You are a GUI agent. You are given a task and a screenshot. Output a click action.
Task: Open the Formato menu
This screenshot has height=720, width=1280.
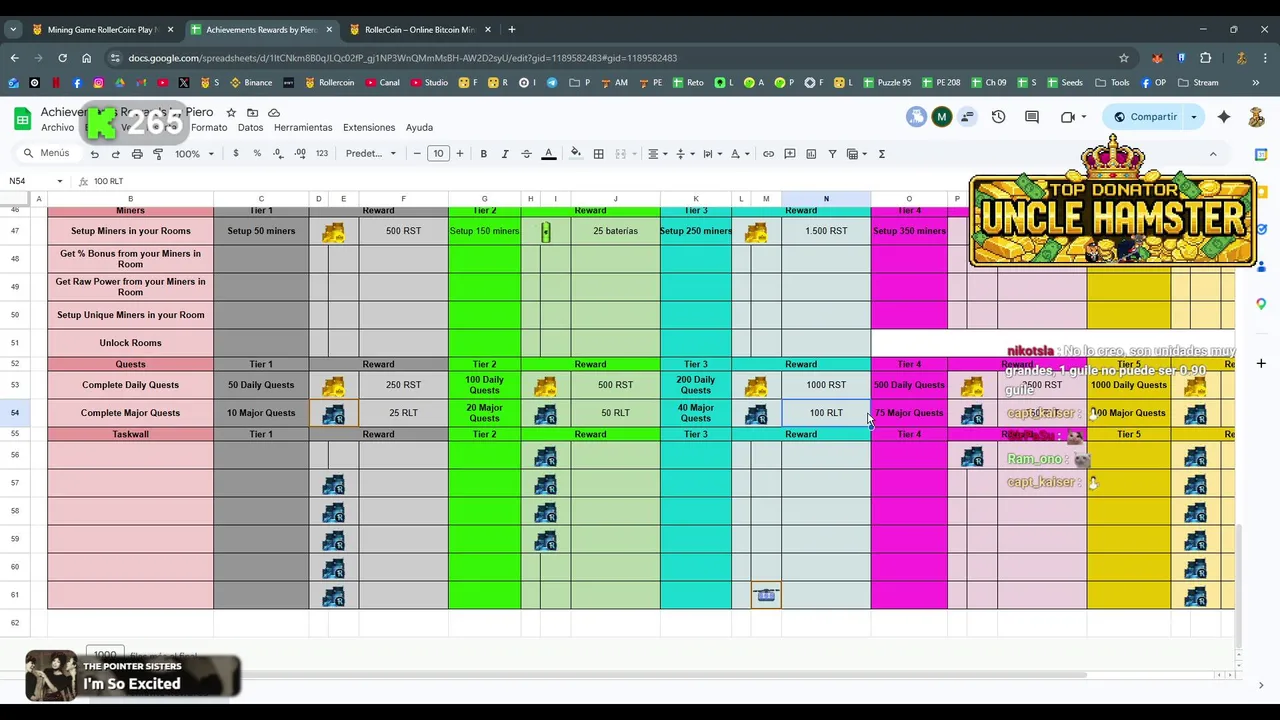point(209,128)
